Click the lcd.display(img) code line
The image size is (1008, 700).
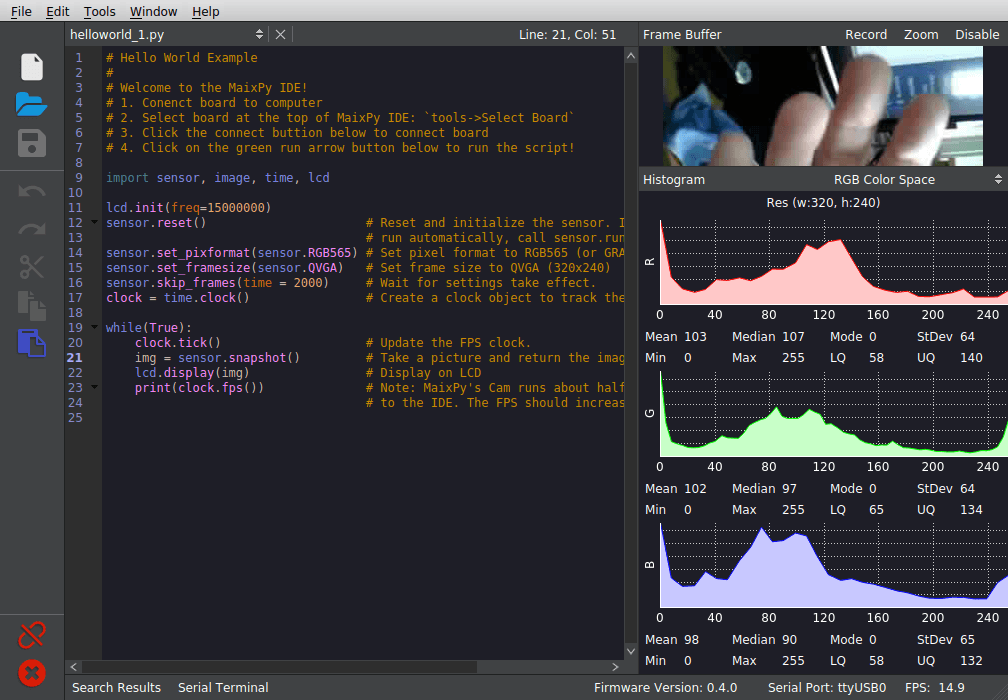point(192,372)
